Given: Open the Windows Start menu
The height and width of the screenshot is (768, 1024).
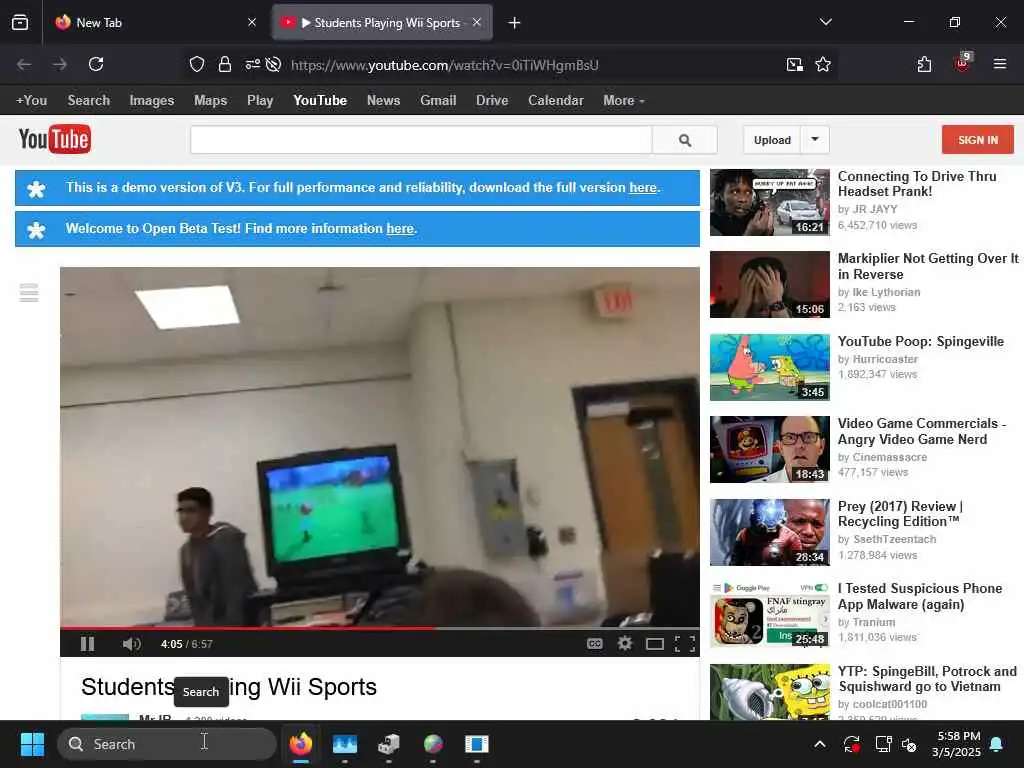Looking at the screenshot, I should point(32,744).
